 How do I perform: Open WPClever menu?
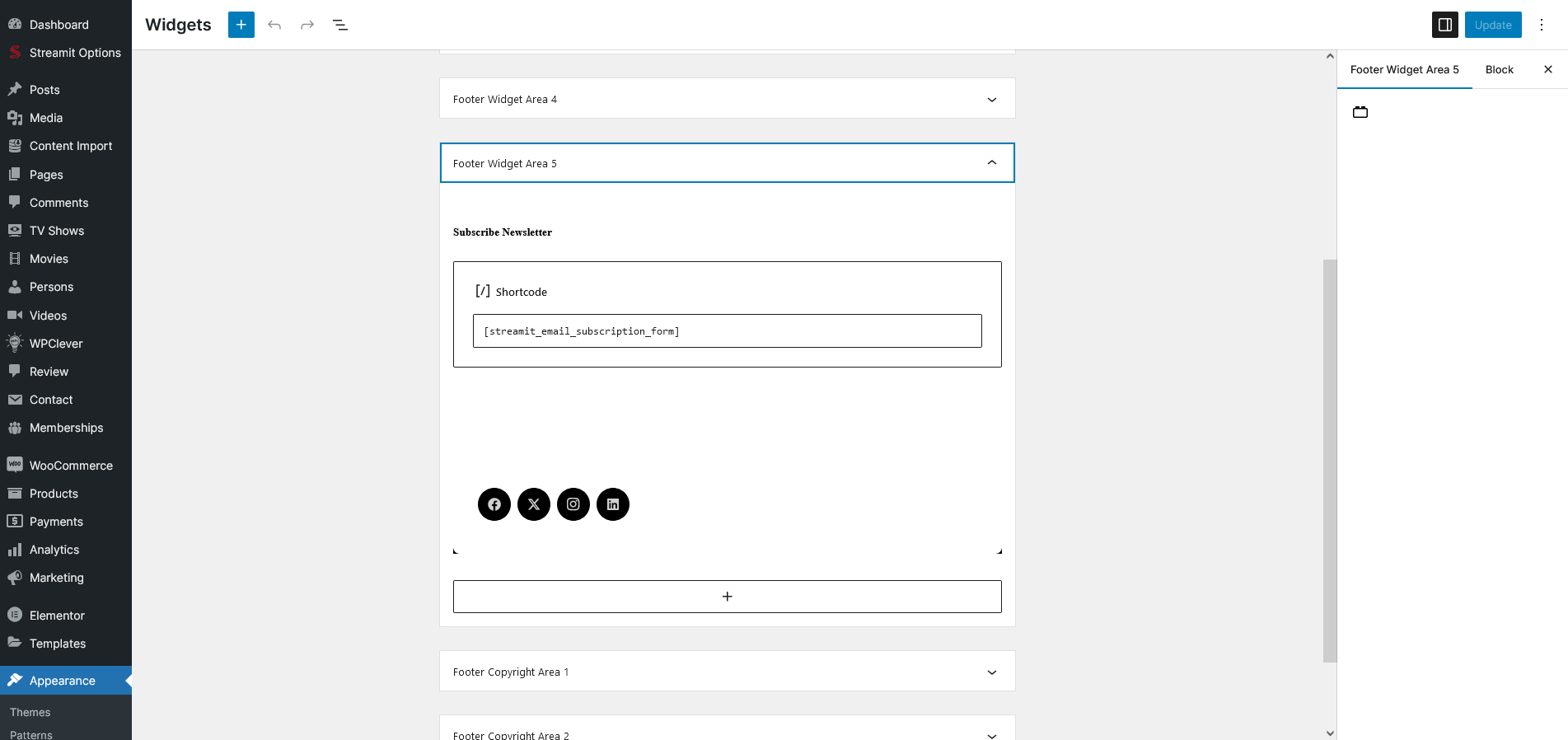66,344
